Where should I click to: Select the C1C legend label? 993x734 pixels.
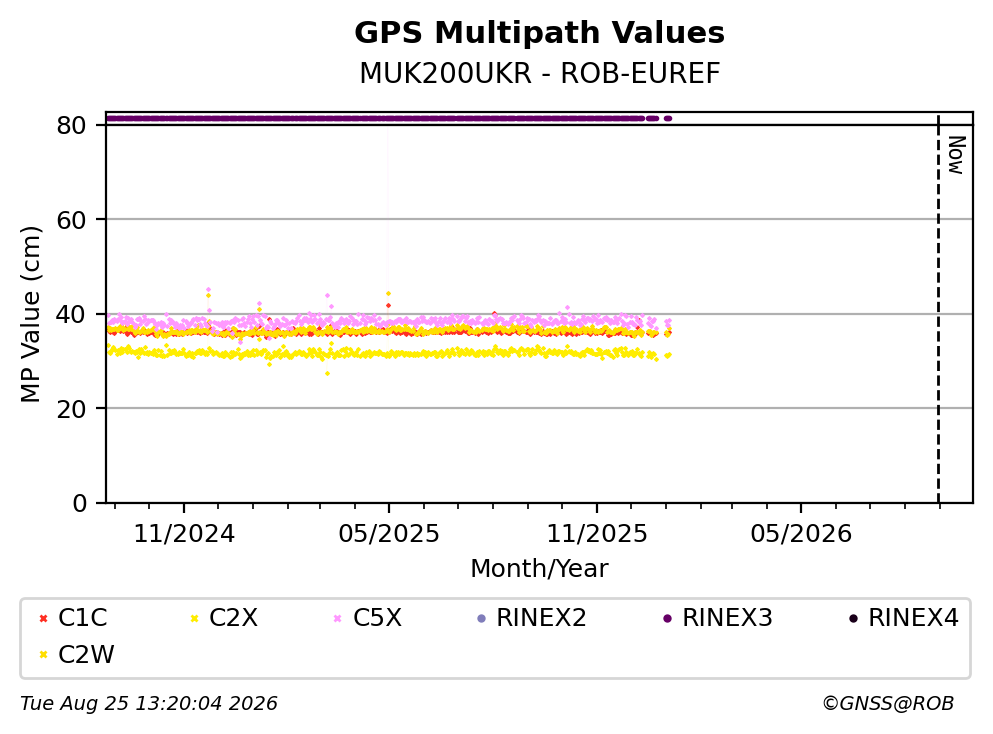point(82,618)
